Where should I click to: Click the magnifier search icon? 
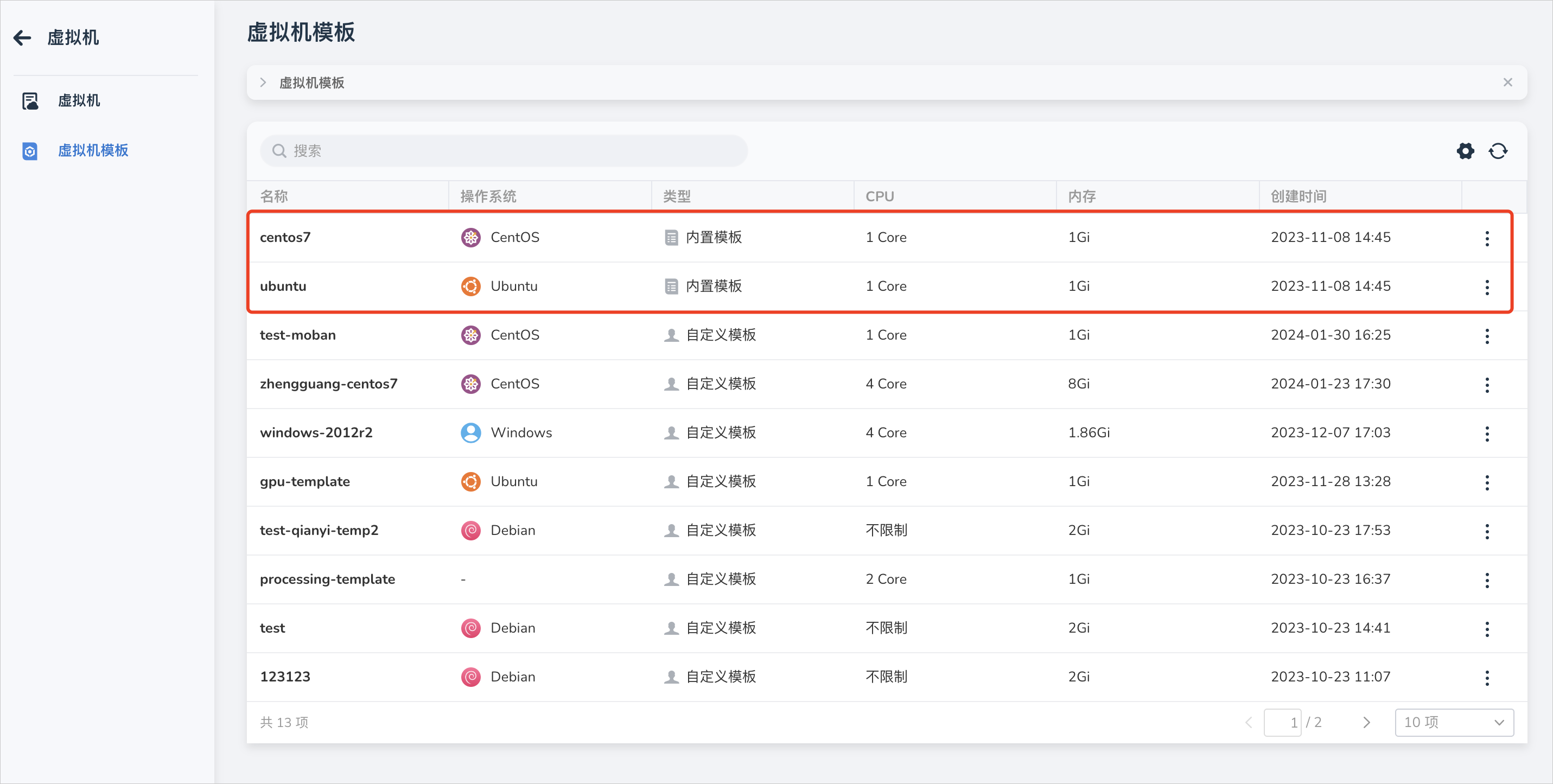(x=279, y=151)
